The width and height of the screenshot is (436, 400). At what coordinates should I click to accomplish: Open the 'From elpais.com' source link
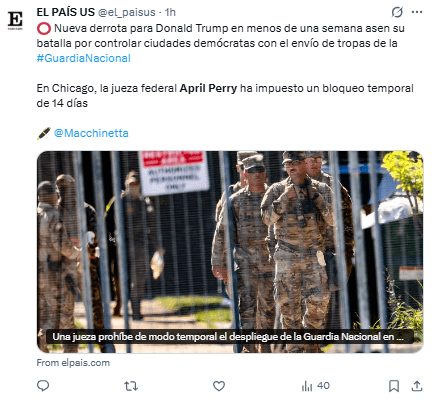(x=73, y=363)
